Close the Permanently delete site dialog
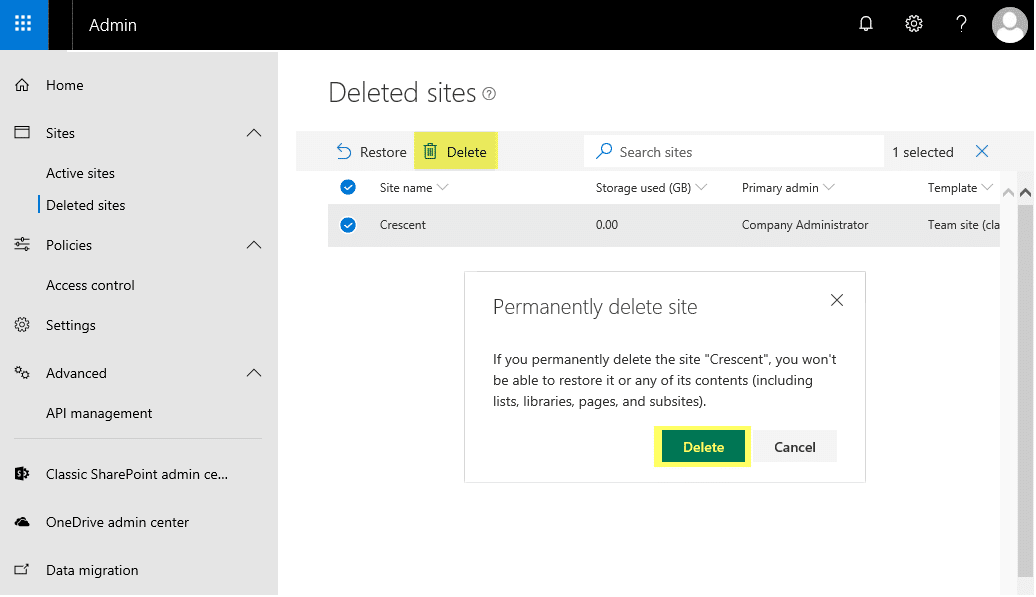The height and width of the screenshot is (597, 1036). pos(837,300)
